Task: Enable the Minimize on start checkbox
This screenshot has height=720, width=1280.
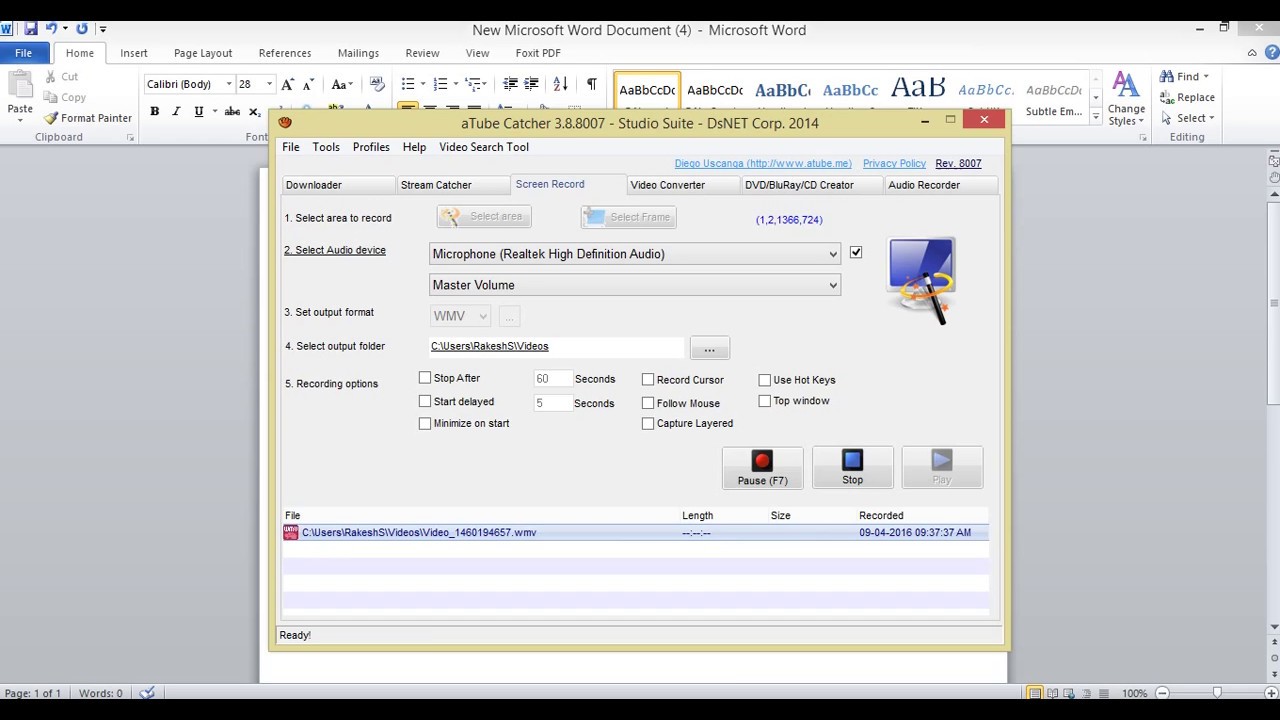Action: pyautogui.click(x=425, y=423)
